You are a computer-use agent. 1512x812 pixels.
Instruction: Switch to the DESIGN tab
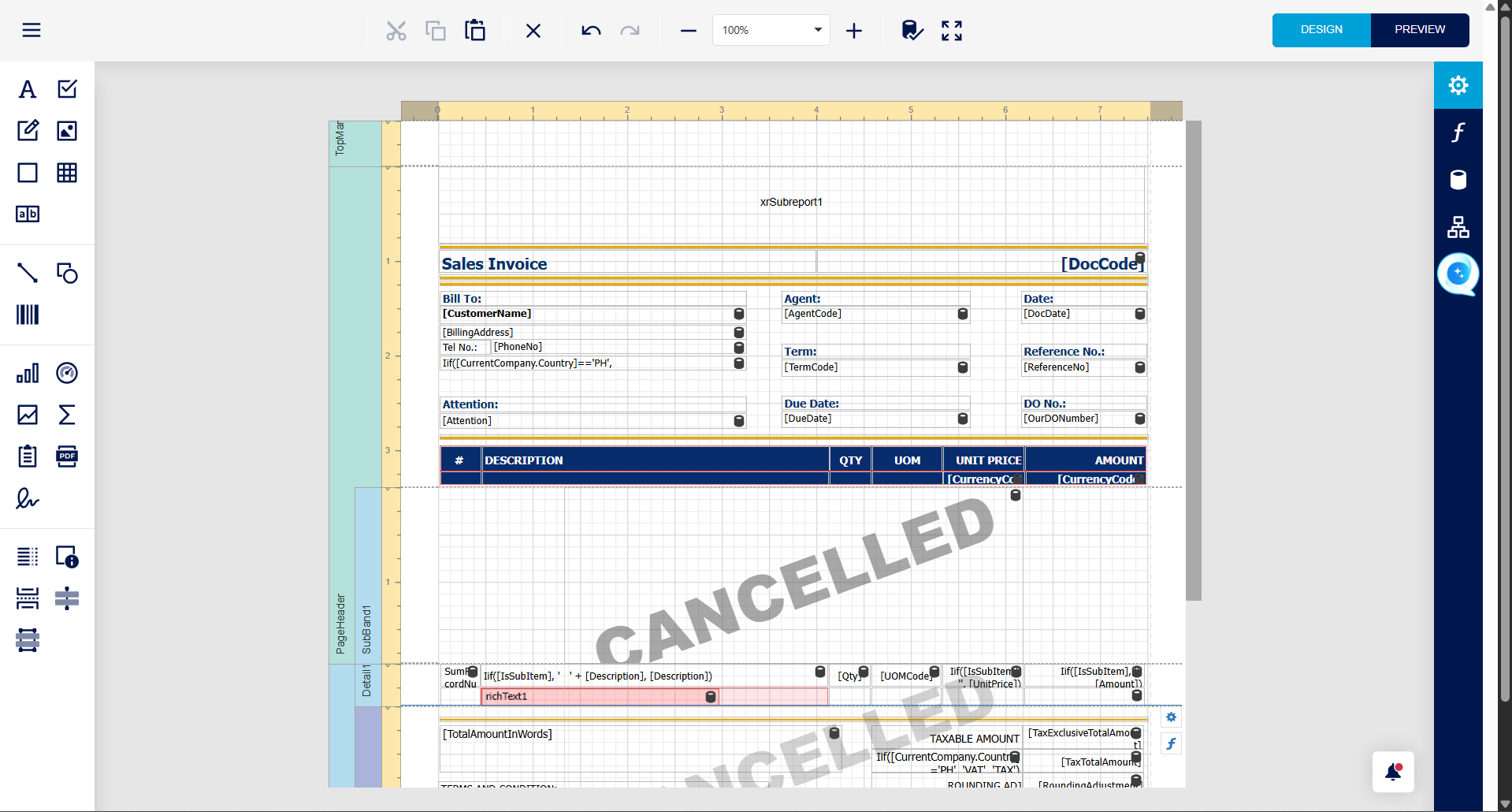1321,30
